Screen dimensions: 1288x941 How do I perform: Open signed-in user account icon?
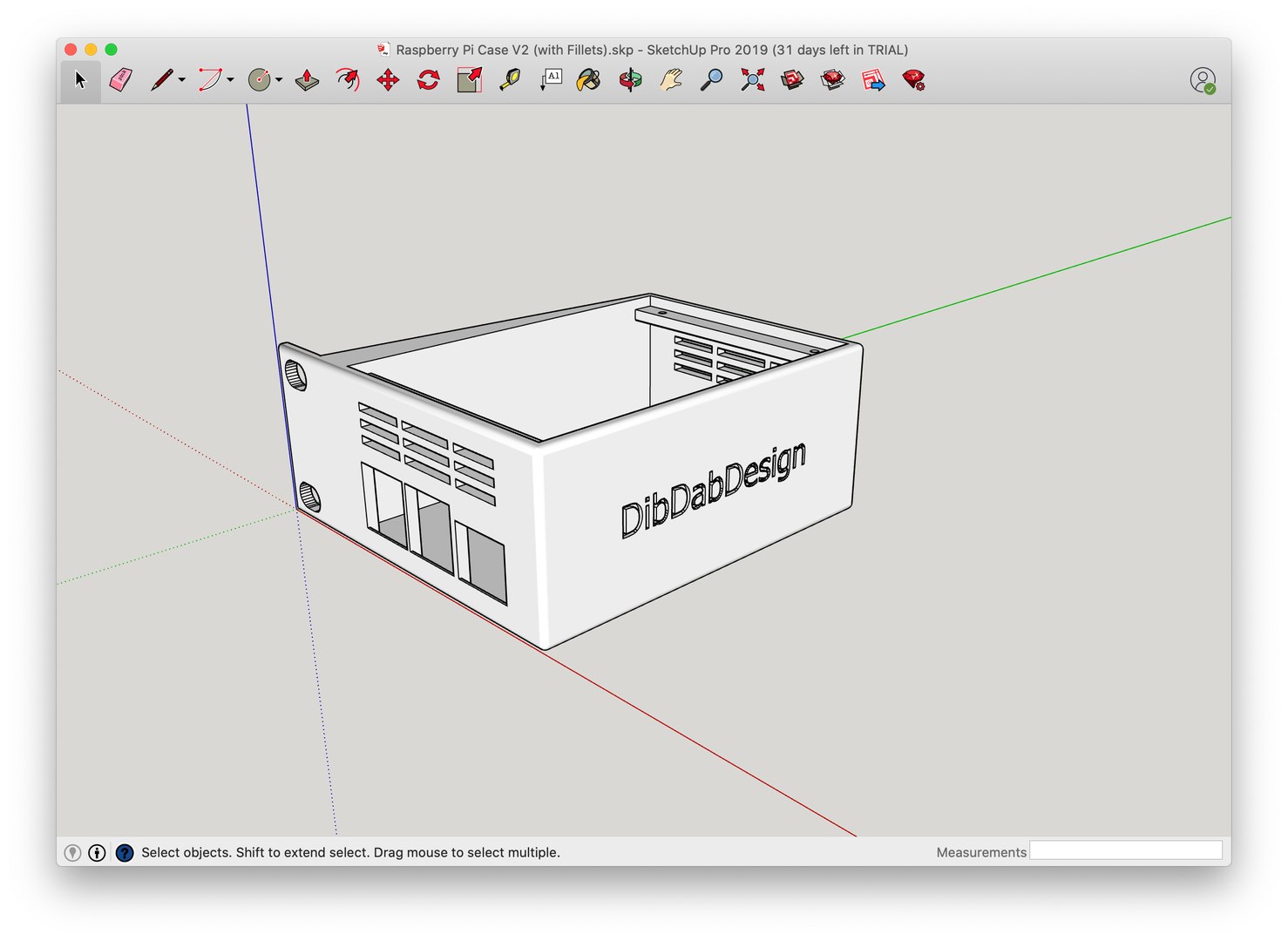click(x=1203, y=80)
